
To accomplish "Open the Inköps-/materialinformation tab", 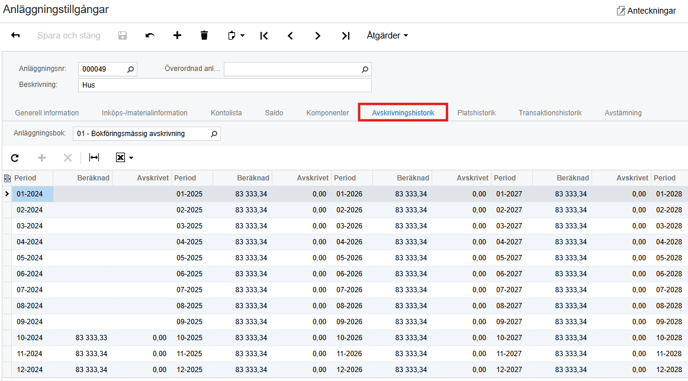I will point(144,113).
